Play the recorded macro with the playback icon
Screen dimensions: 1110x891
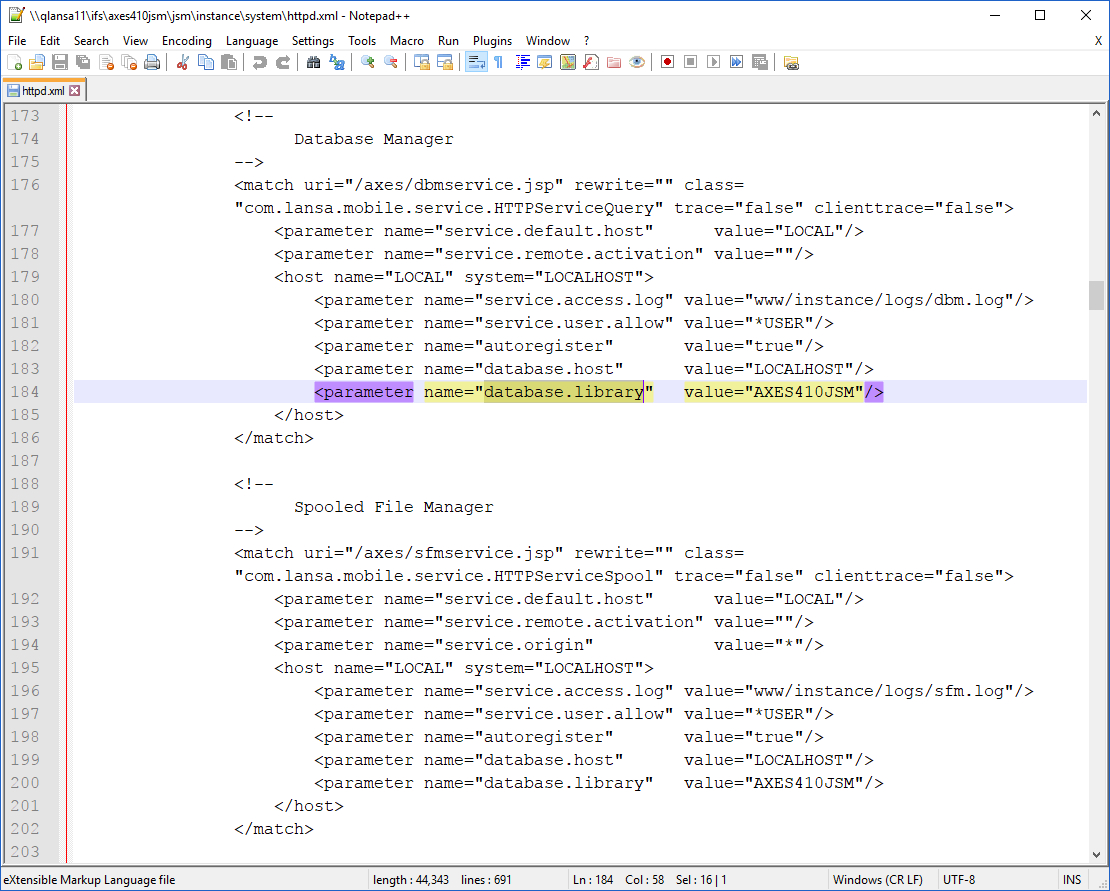coord(713,62)
